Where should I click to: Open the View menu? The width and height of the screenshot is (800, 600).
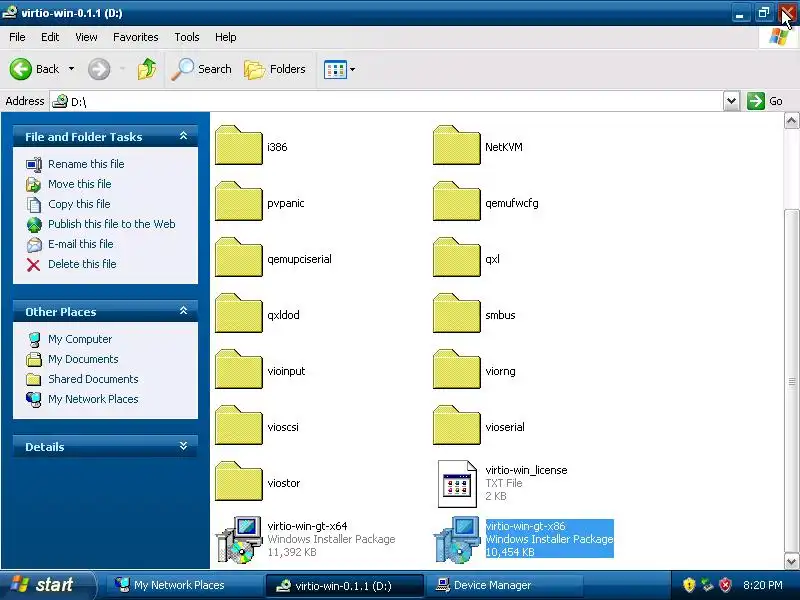click(x=86, y=37)
